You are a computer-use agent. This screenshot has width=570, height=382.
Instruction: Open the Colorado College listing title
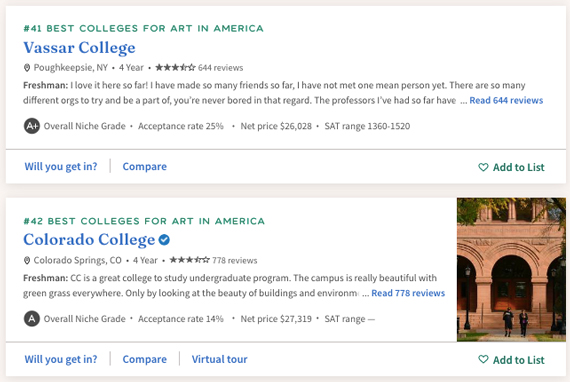(89, 240)
